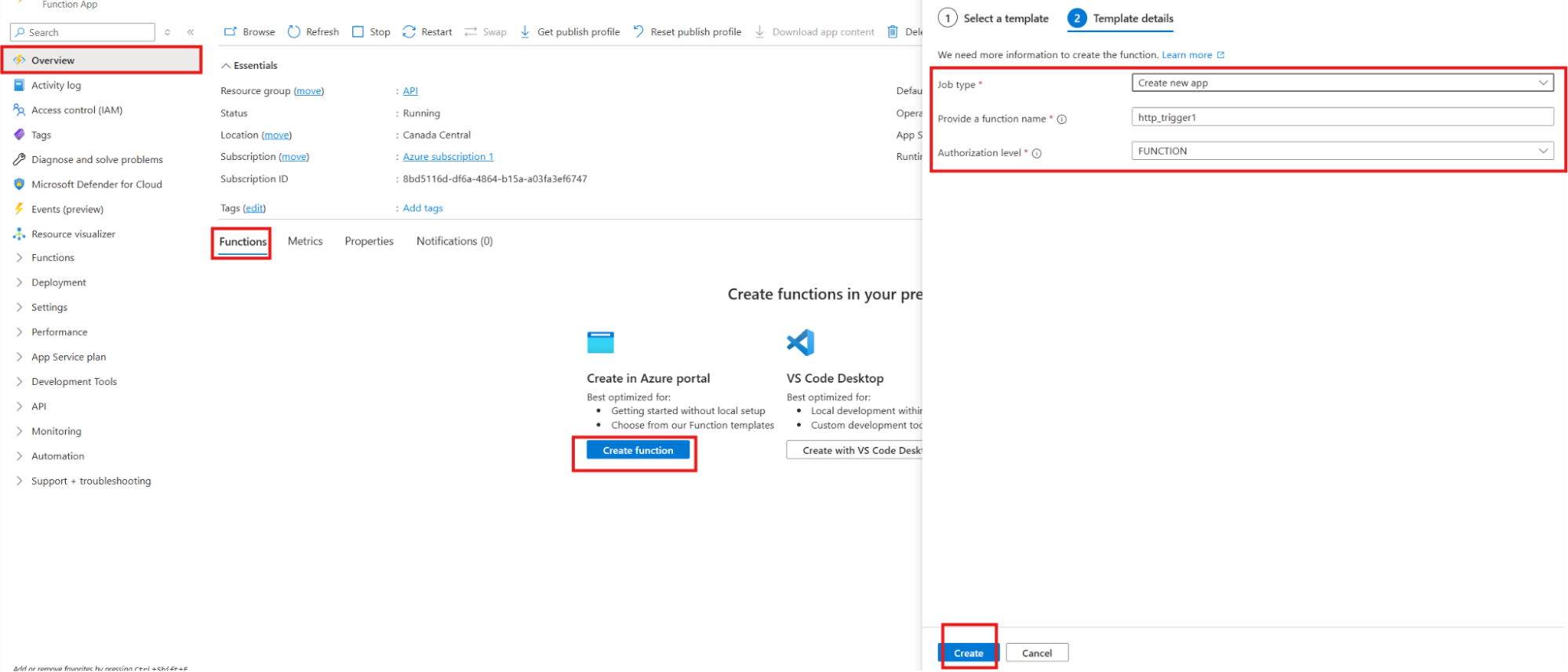Expand the Monitoring section in sidebar
Viewport: 1568px width, 672px height.
(20, 431)
